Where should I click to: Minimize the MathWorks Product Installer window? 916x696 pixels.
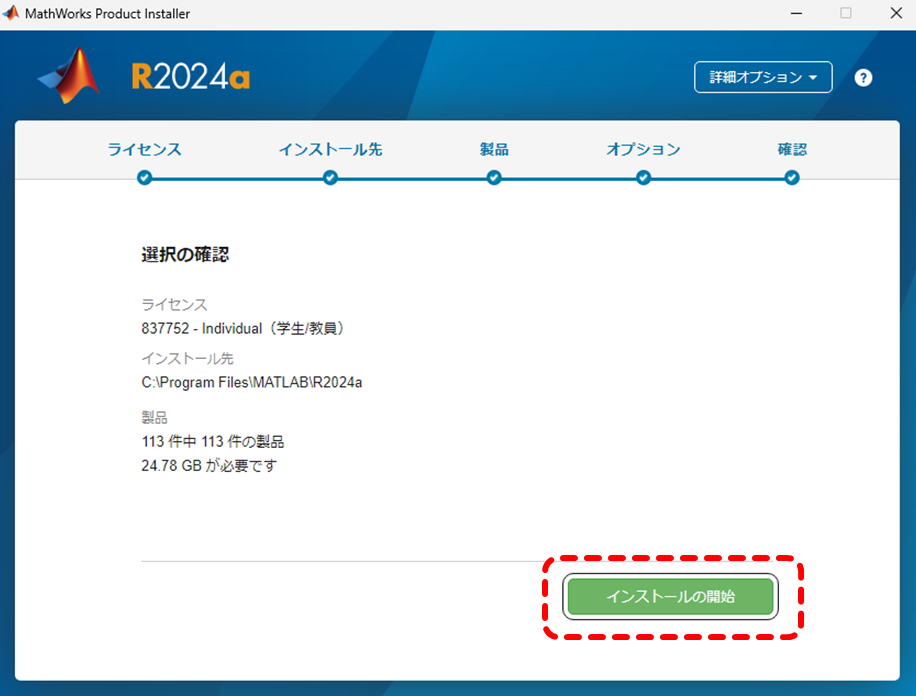796,13
